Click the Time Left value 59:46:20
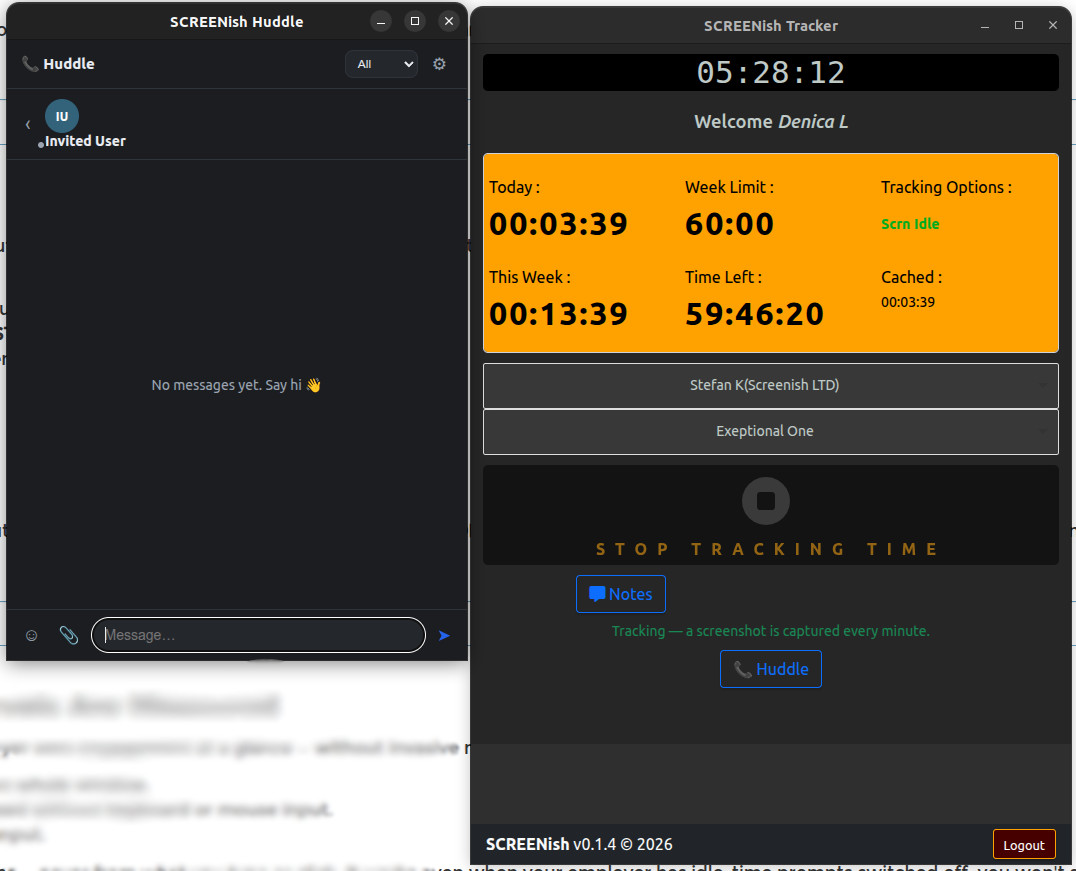Viewport: 1076px width, 871px height. 754,314
